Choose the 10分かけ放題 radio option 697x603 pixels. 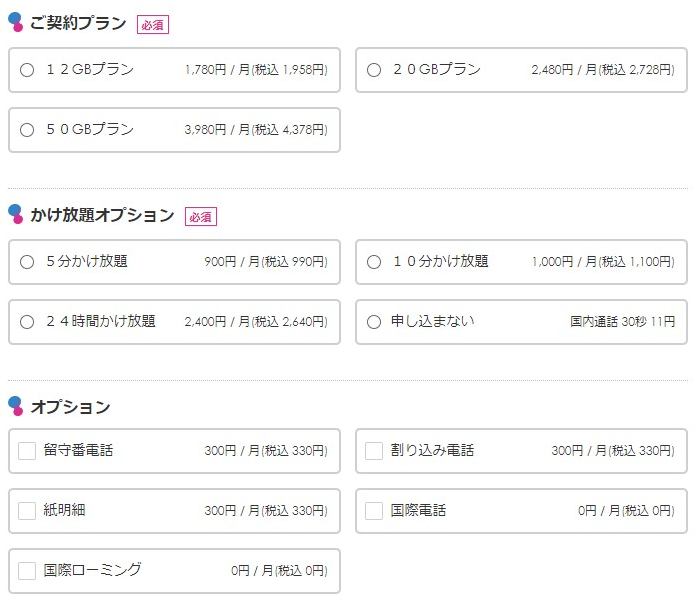tap(374, 262)
